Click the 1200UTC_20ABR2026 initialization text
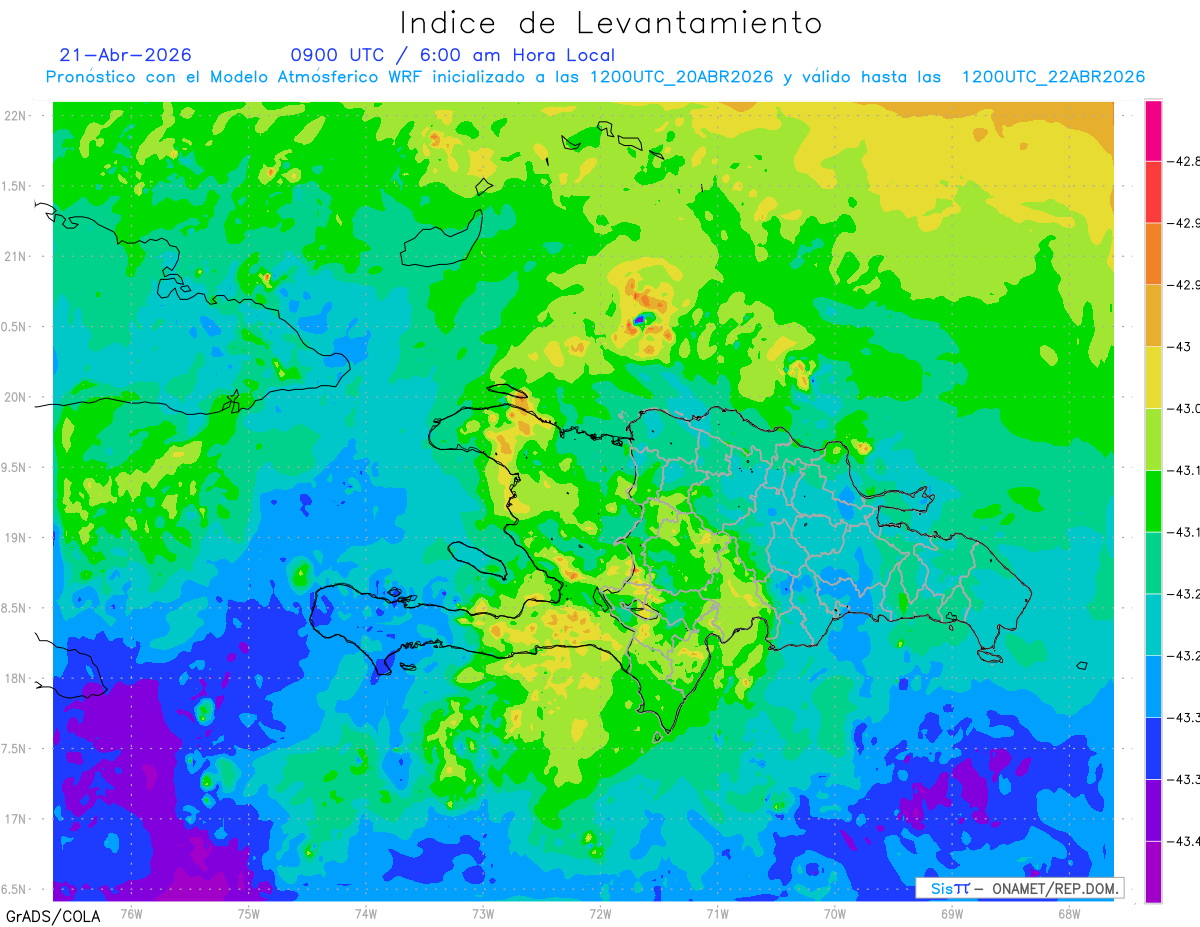The width and height of the screenshot is (1200, 927). pos(682,77)
